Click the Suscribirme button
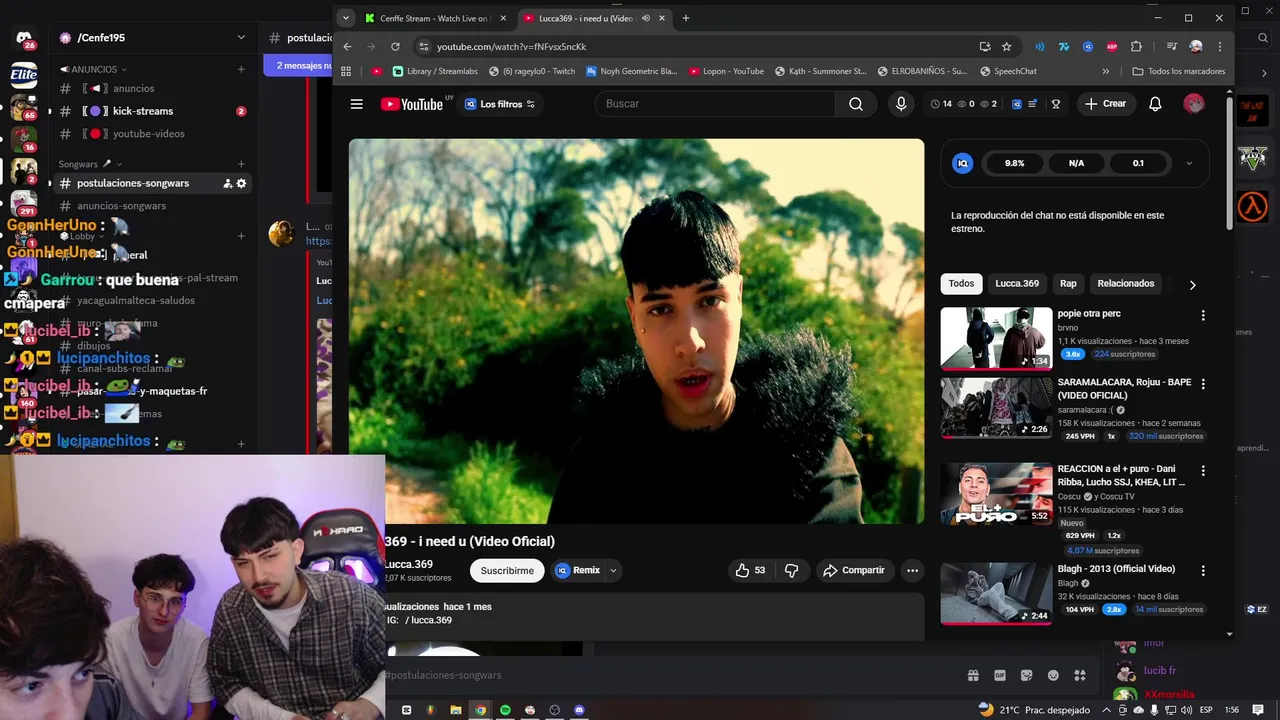This screenshot has height=720, width=1280. 507,570
